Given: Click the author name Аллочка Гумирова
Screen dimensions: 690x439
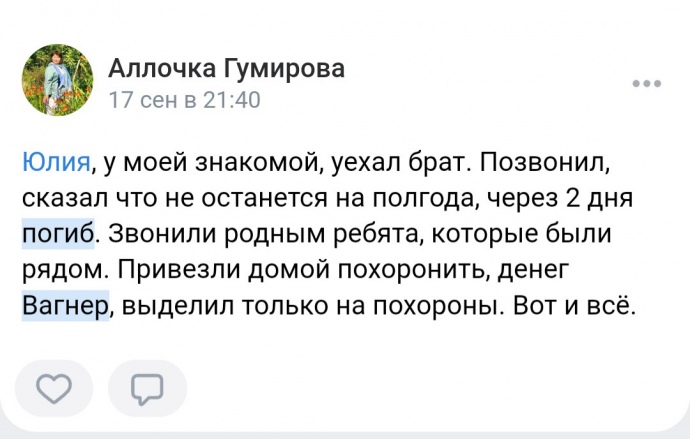Looking at the screenshot, I should tap(226, 68).
